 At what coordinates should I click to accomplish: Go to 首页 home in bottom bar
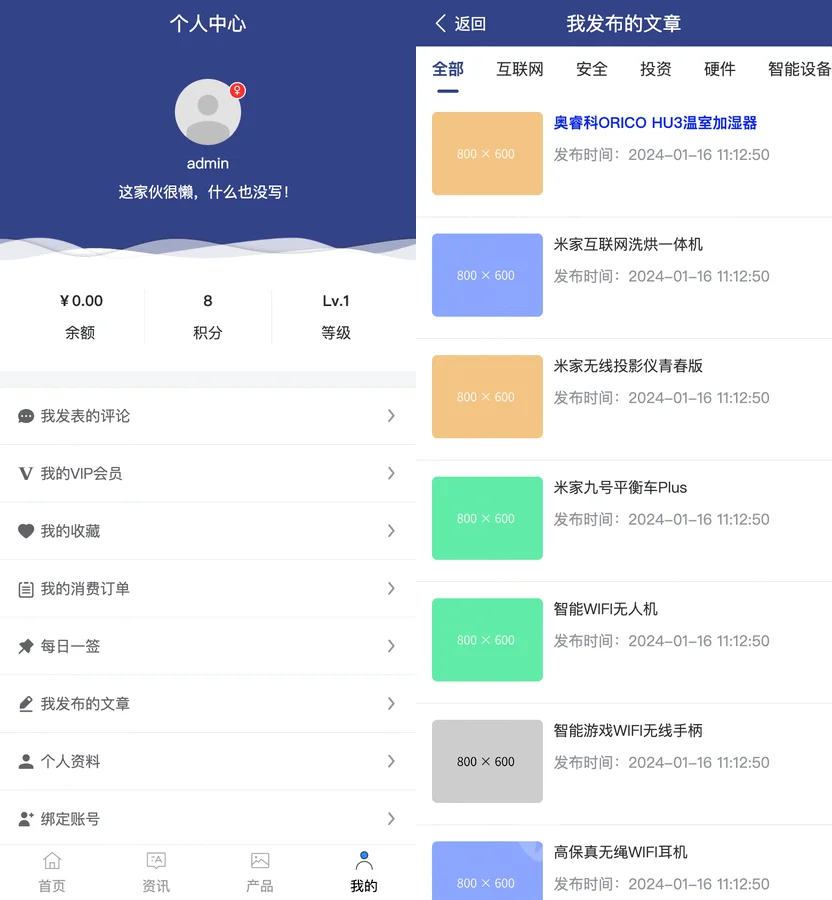click(52, 872)
